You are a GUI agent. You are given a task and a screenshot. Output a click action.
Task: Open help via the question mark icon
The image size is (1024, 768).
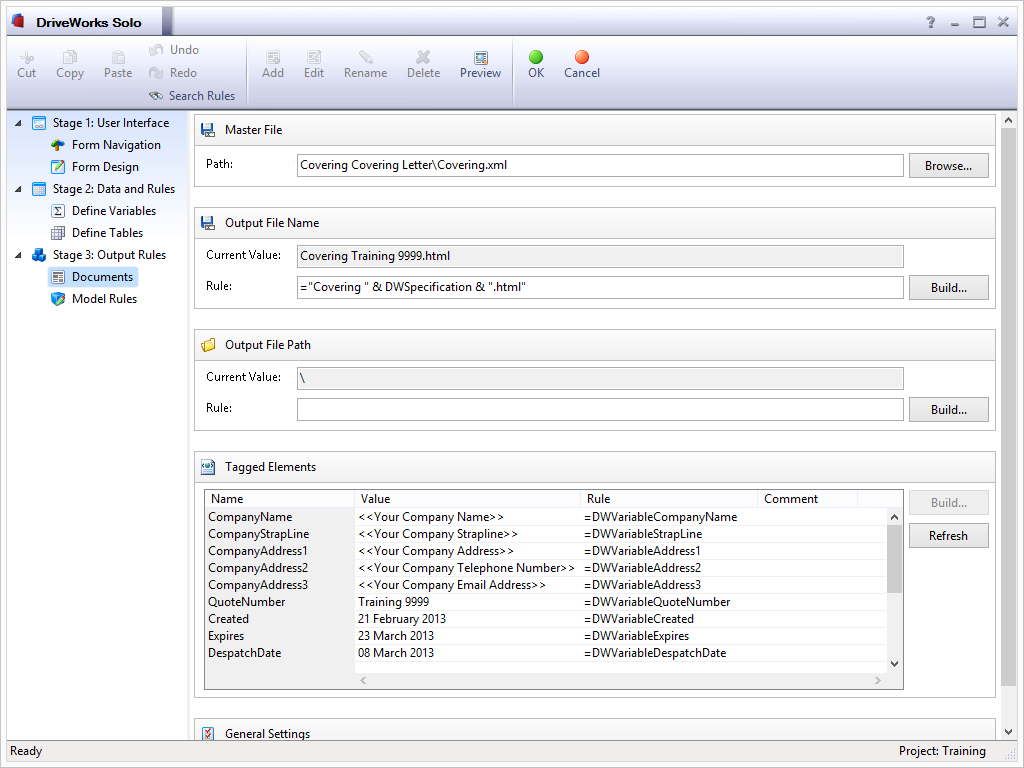point(931,22)
